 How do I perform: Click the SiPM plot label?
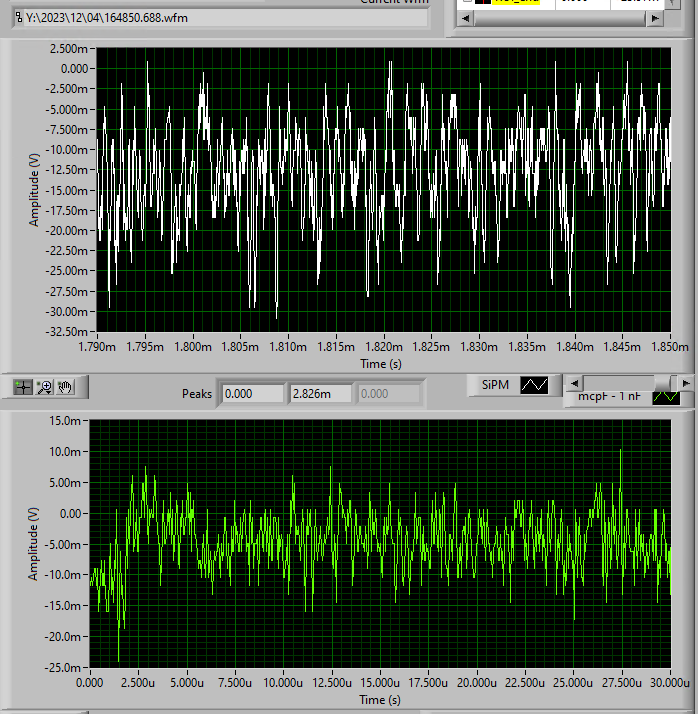[496, 385]
